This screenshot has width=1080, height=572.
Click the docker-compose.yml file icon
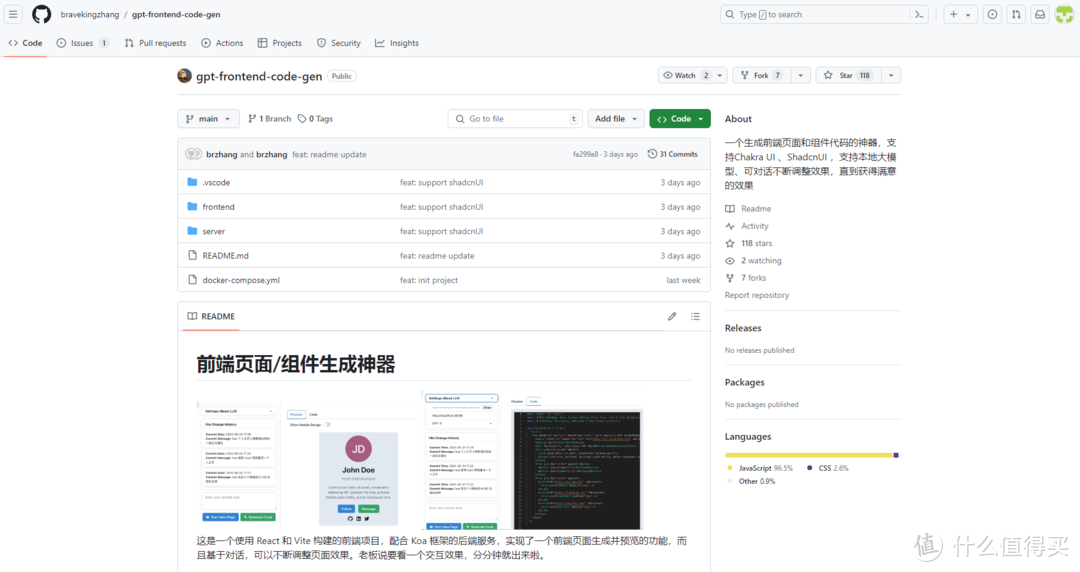tap(193, 280)
